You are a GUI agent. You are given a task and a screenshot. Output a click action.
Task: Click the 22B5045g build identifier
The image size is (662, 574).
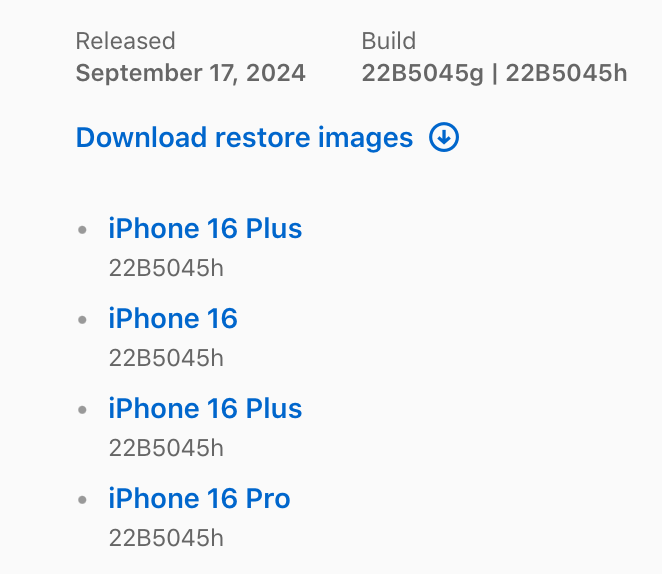point(423,73)
